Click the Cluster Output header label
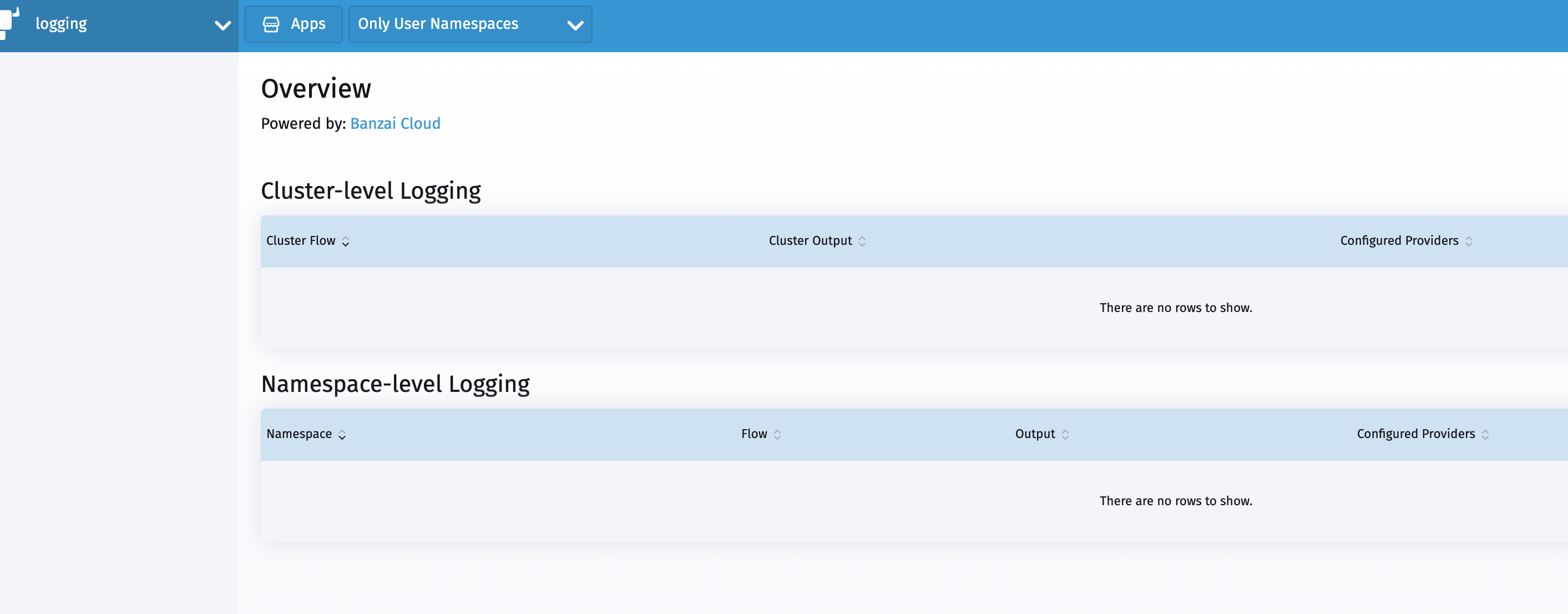This screenshot has height=614, width=1568. [x=810, y=241]
